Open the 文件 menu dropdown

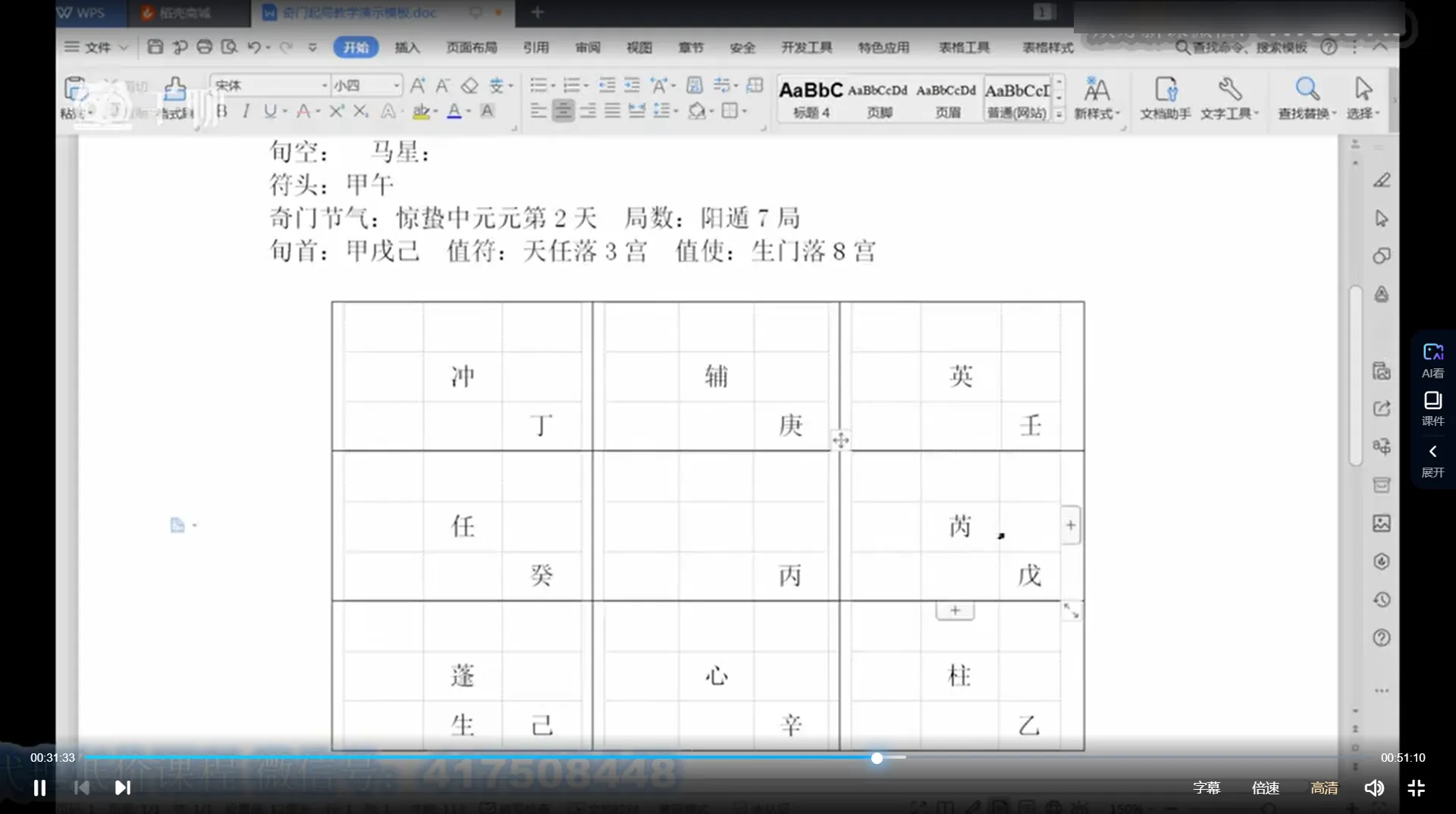(96, 47)
